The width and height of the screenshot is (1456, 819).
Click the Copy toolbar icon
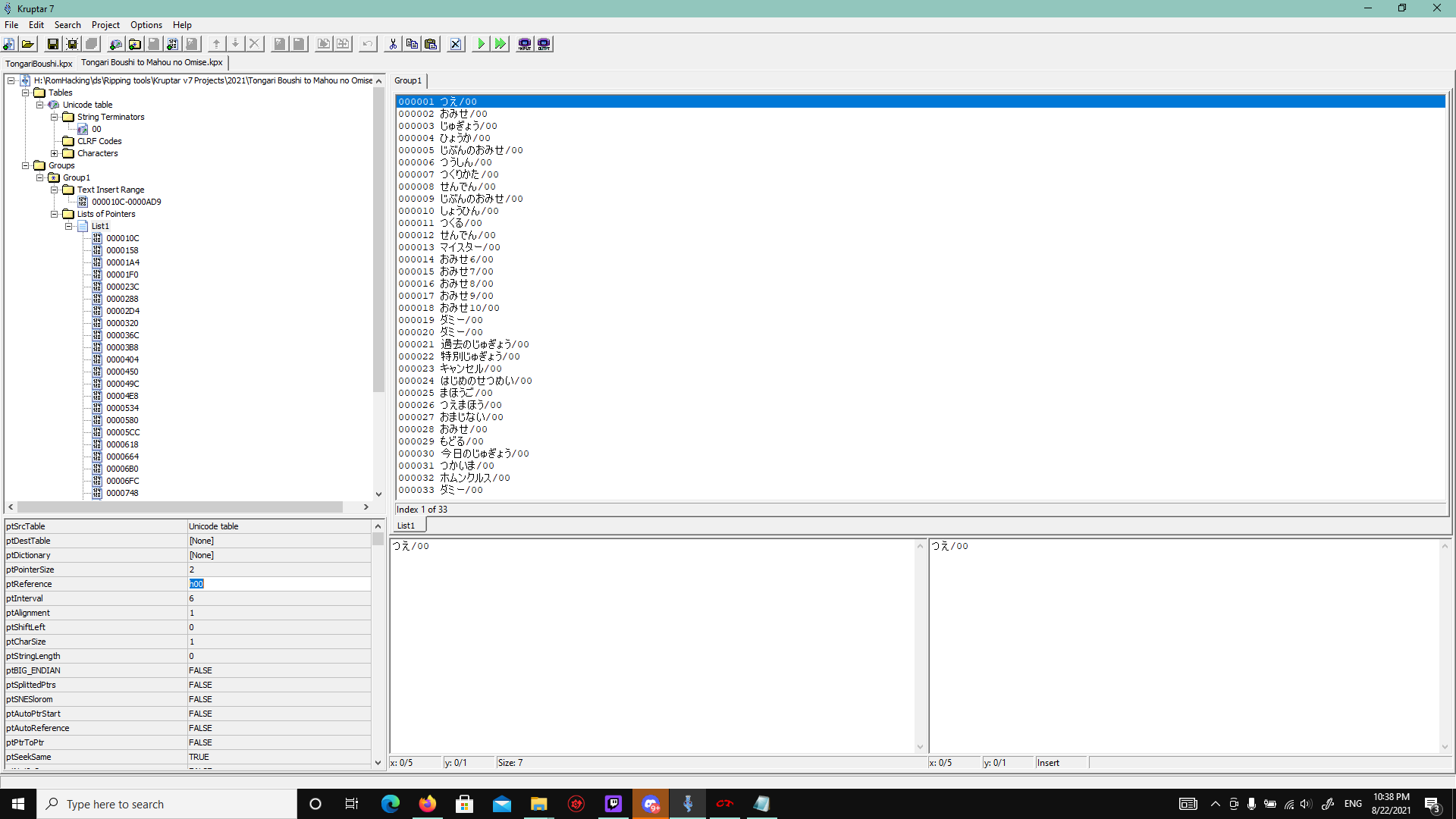[412, 44]
